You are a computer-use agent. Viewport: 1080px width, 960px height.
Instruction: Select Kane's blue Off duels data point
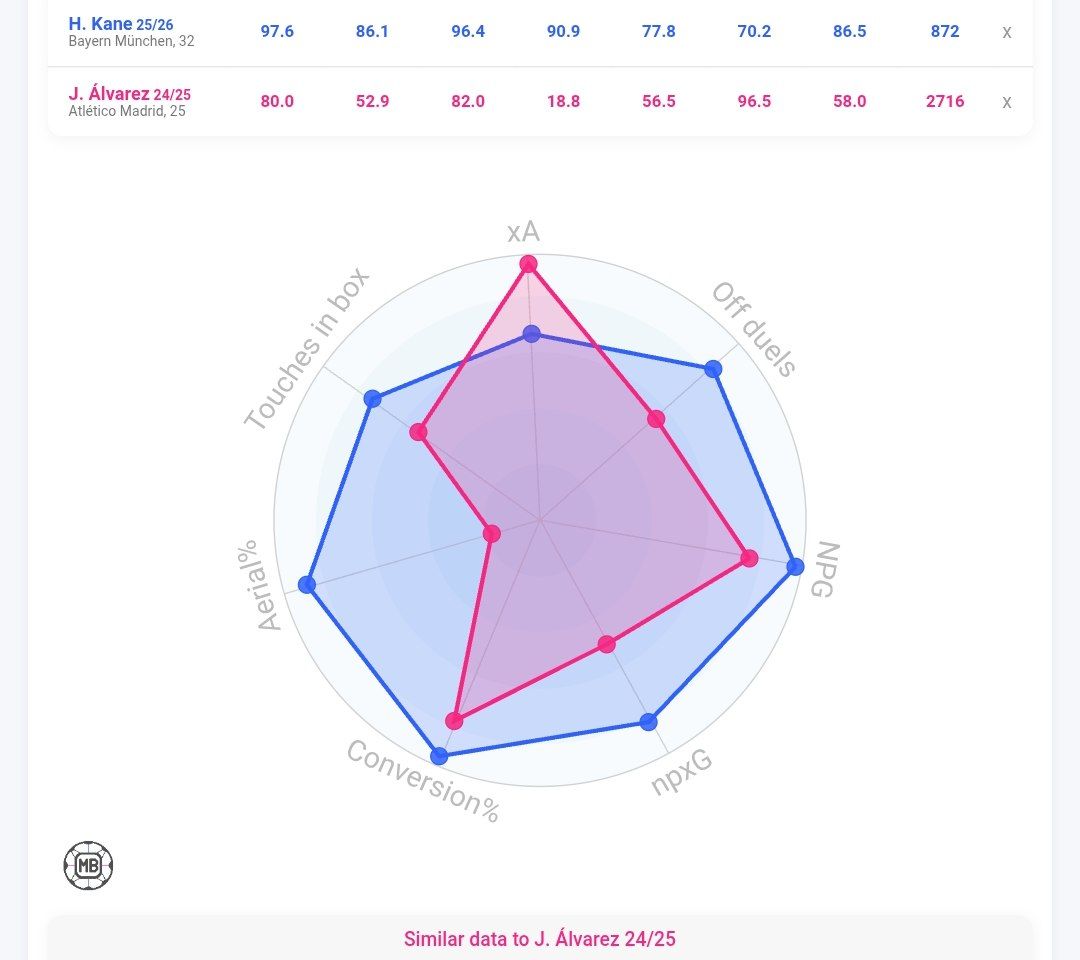click(713, 369)
